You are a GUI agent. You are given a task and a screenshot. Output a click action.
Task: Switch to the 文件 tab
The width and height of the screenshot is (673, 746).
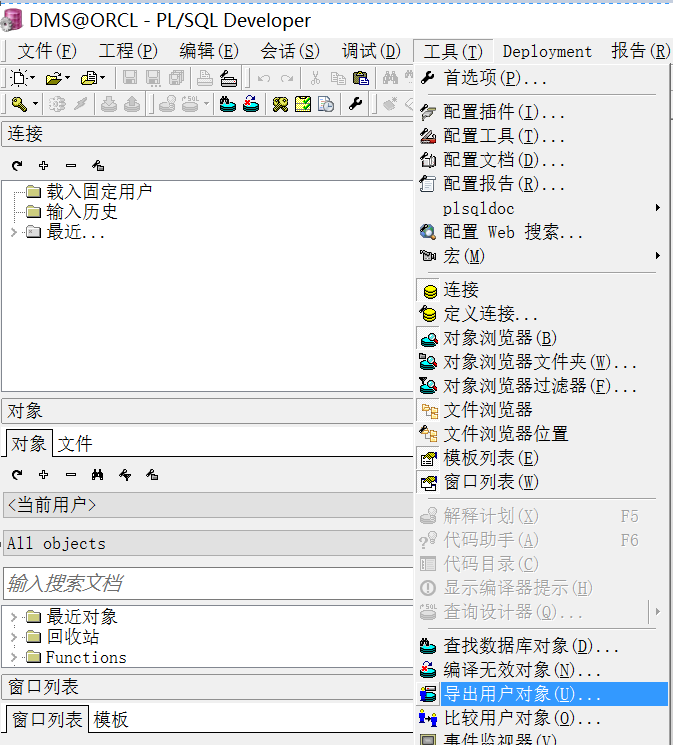(x=75, y=444)
